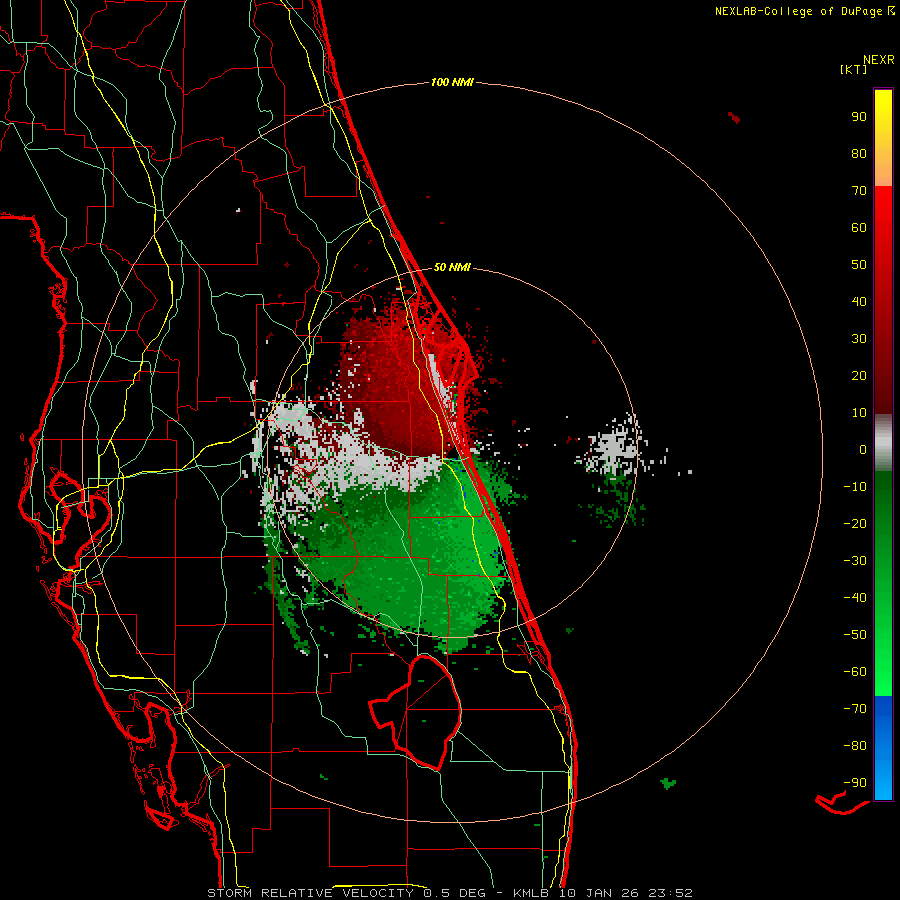Click the 23:52 timestamp in the footer

pyautogui.click(x=670, y=893)
